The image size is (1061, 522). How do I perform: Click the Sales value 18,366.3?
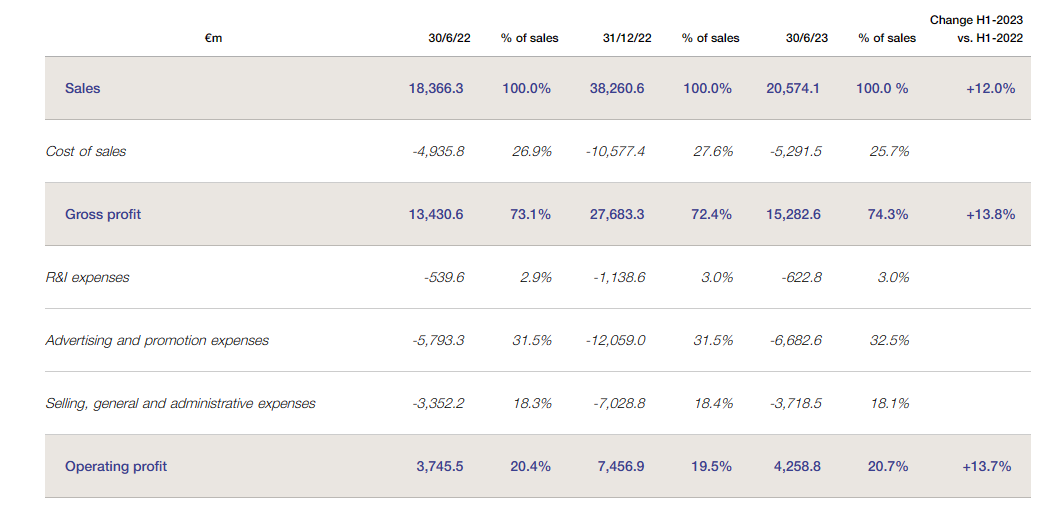436,88
